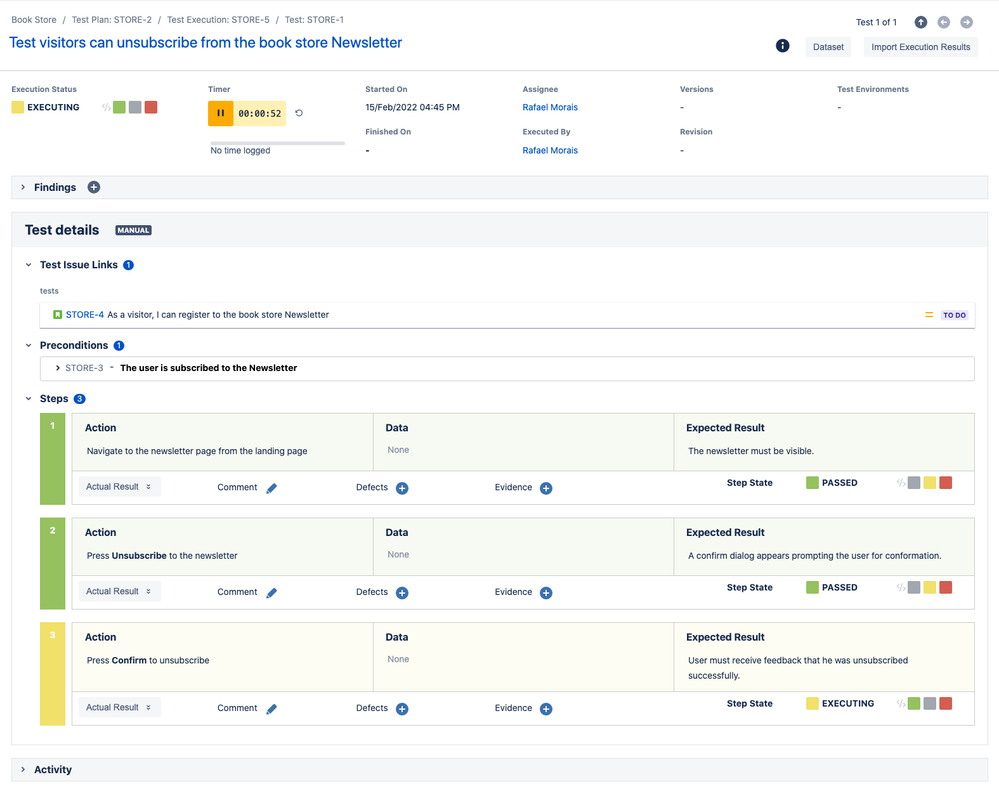Add a defect to step 3
Screen dimensions: 999x796
[402, 709]
